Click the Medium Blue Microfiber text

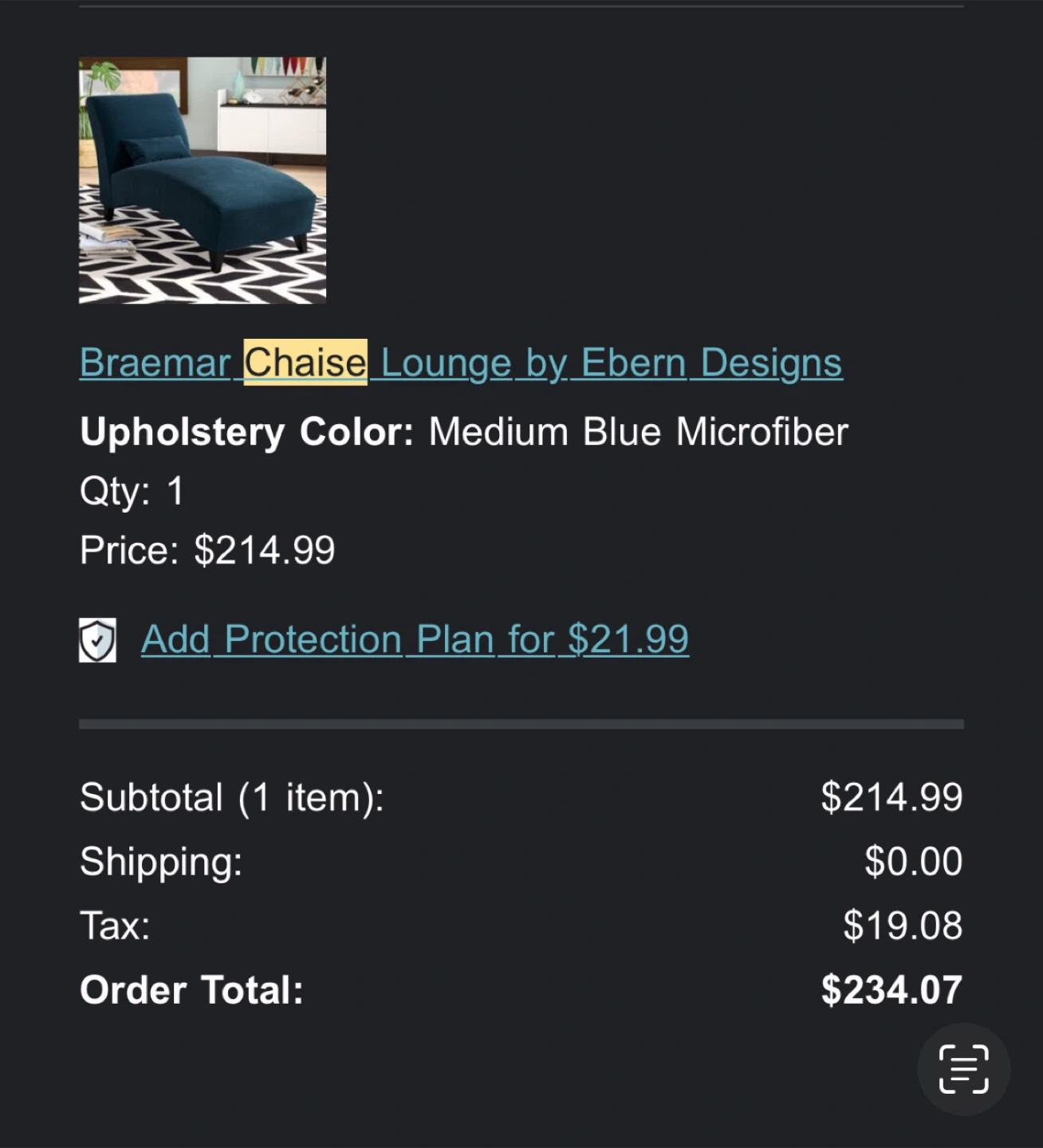click(x=638, y=432)
